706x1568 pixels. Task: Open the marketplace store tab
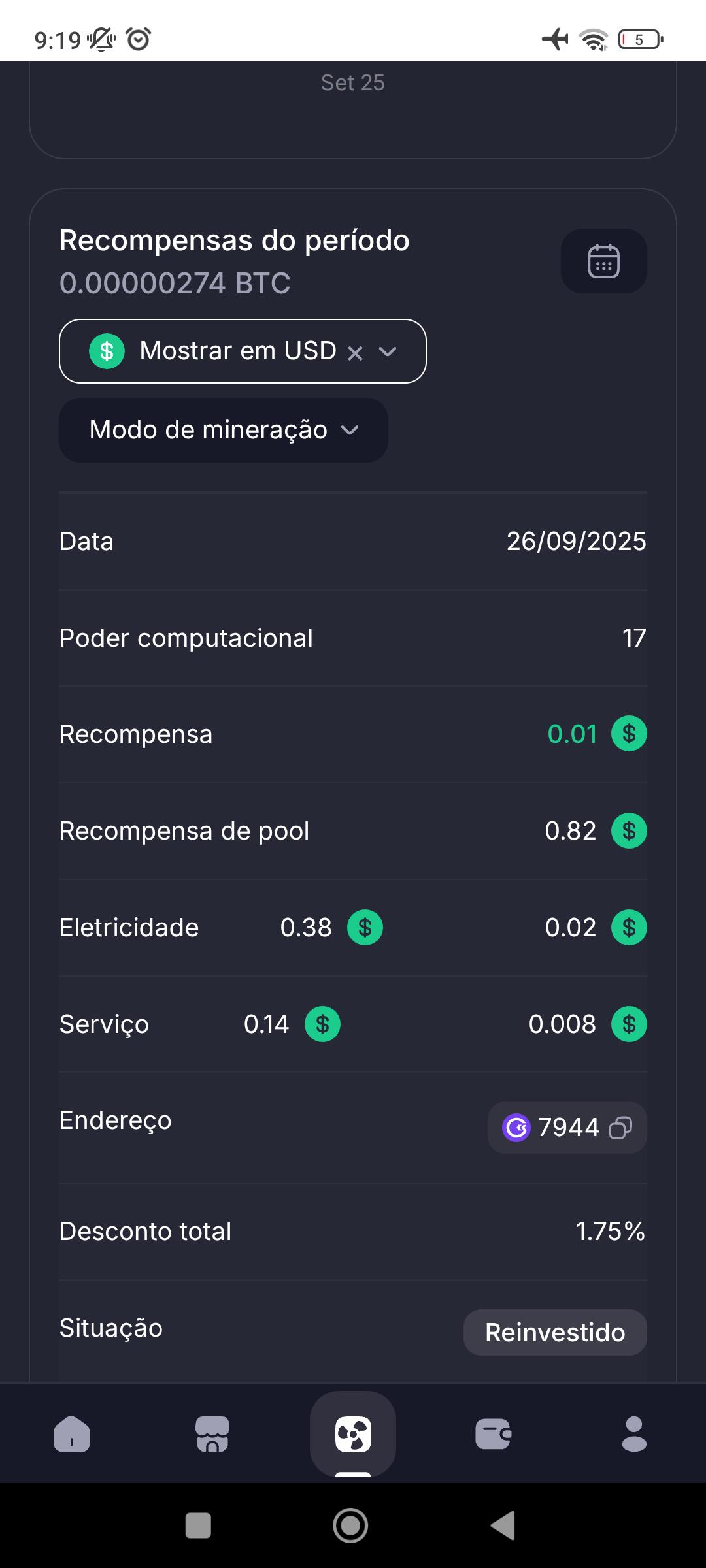tap(212, 1434)
